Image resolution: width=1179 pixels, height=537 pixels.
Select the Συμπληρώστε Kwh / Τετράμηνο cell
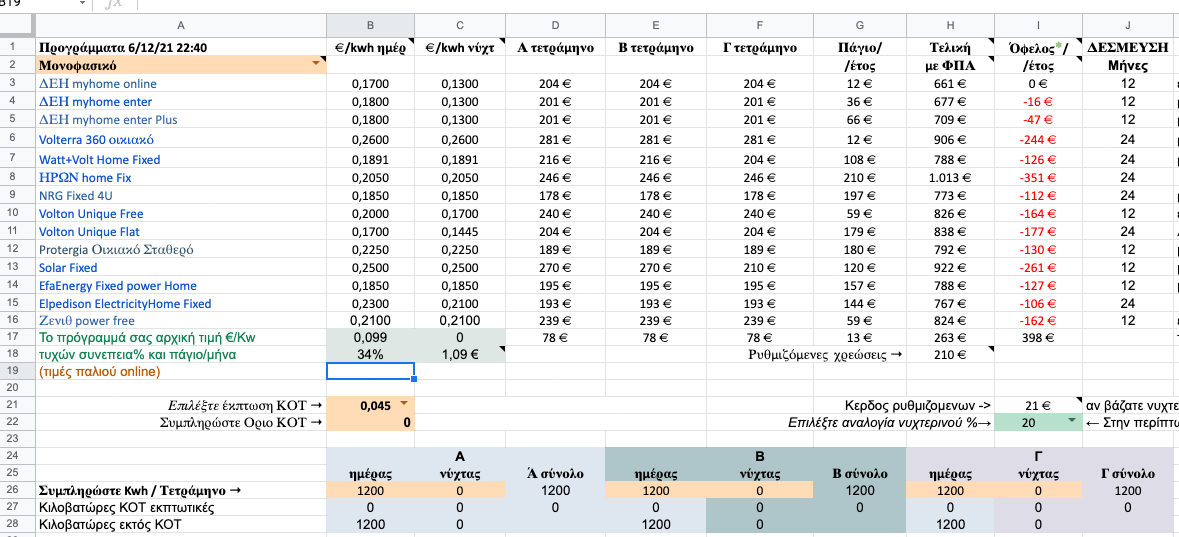coord(180,490)
